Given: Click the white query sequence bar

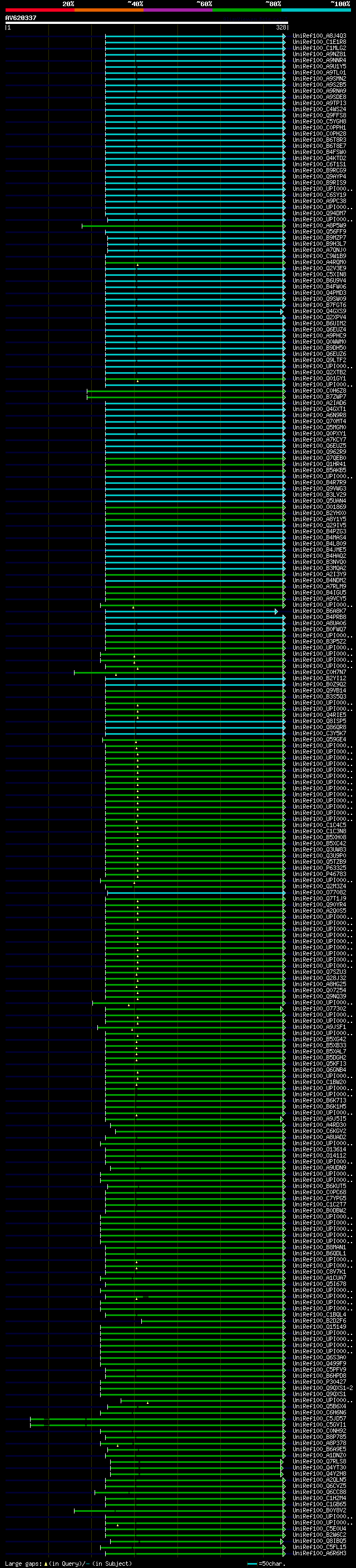Looking at the screenshot, I should click(x=147, y=23).
